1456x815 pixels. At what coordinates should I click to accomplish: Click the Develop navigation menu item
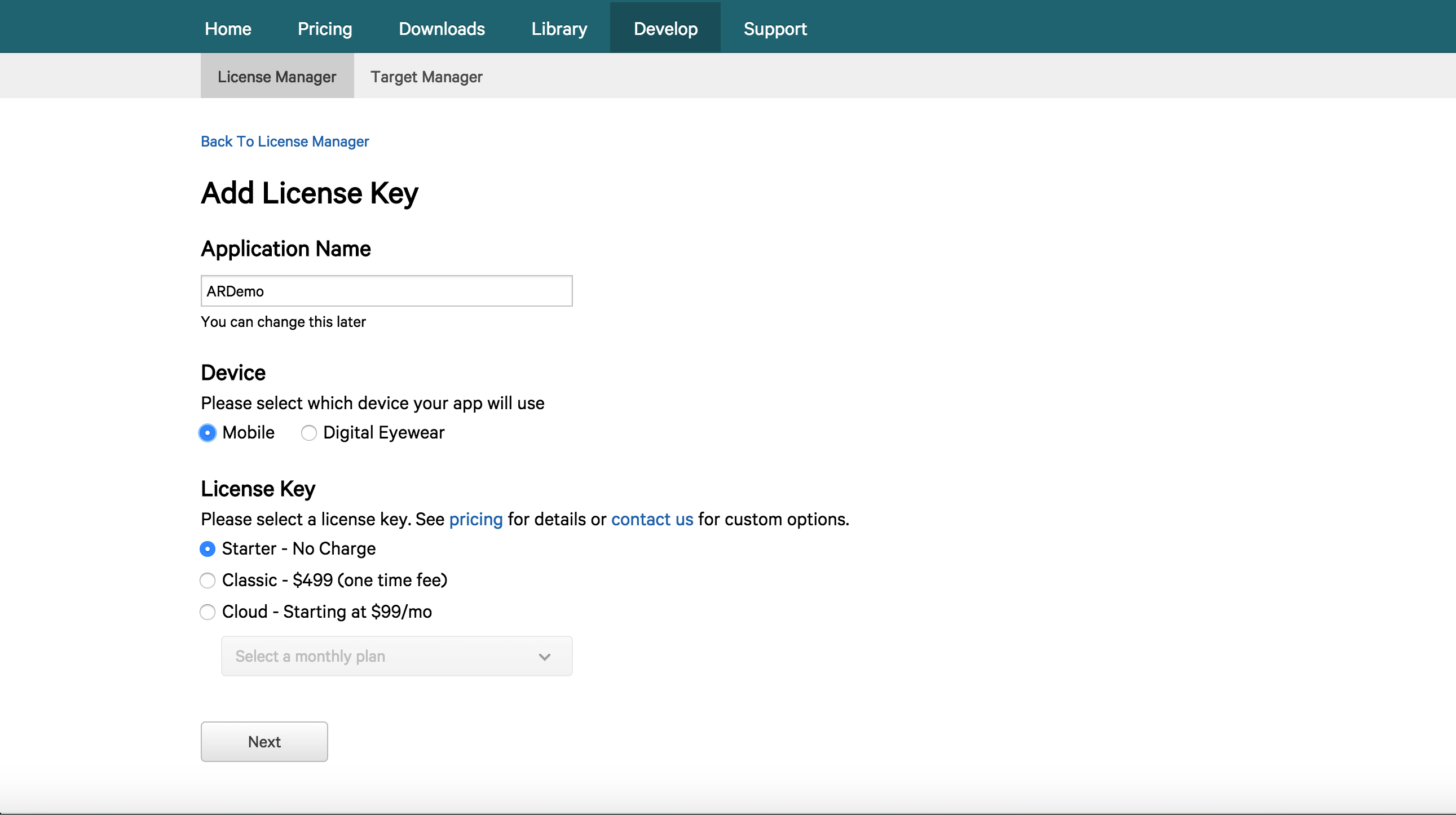665,28
